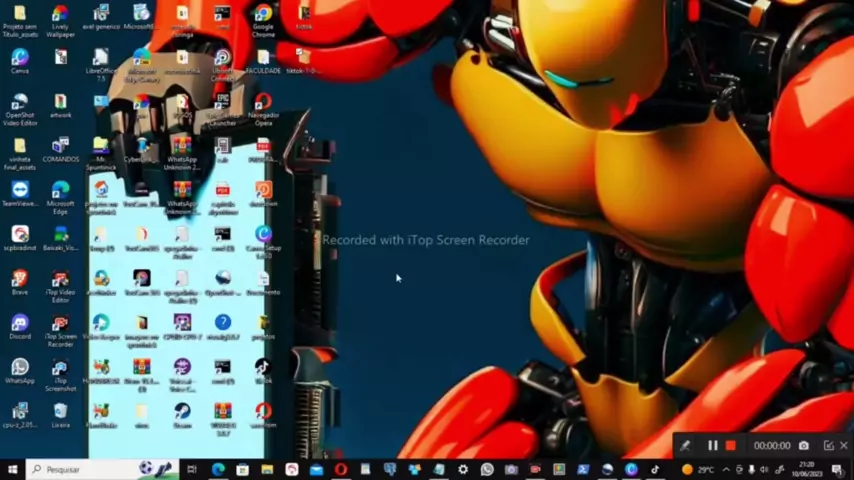
Task: Open Task View from the taskbar
Action: tap(192, 469)
